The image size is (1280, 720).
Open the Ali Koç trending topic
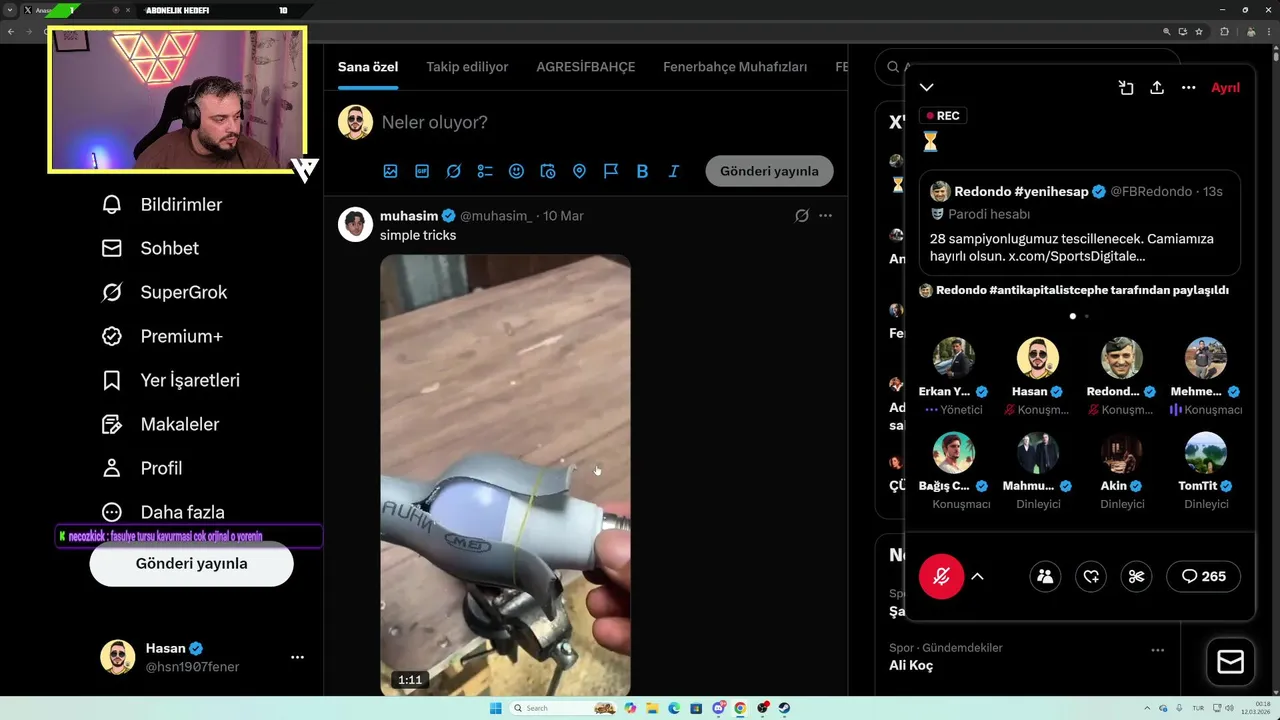click(911, 666)
